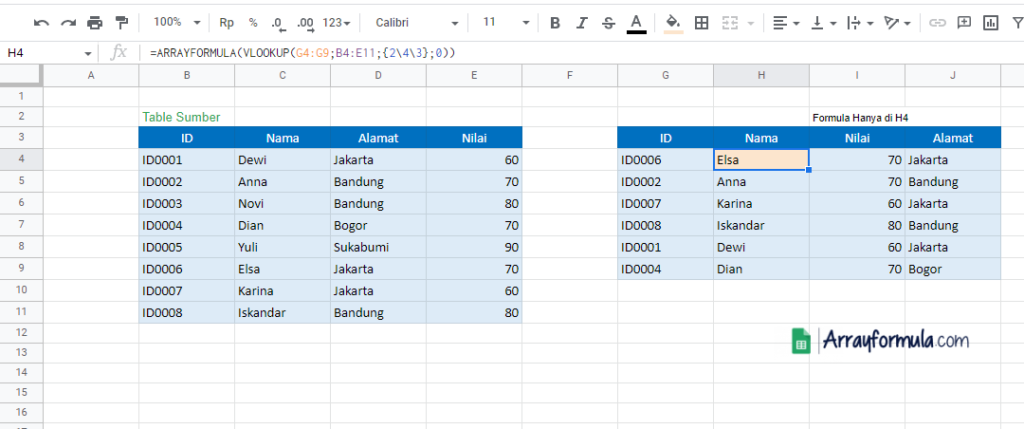1024x429 pixels.
Task: Open the fill color picker
Action: tap(673, 22)
